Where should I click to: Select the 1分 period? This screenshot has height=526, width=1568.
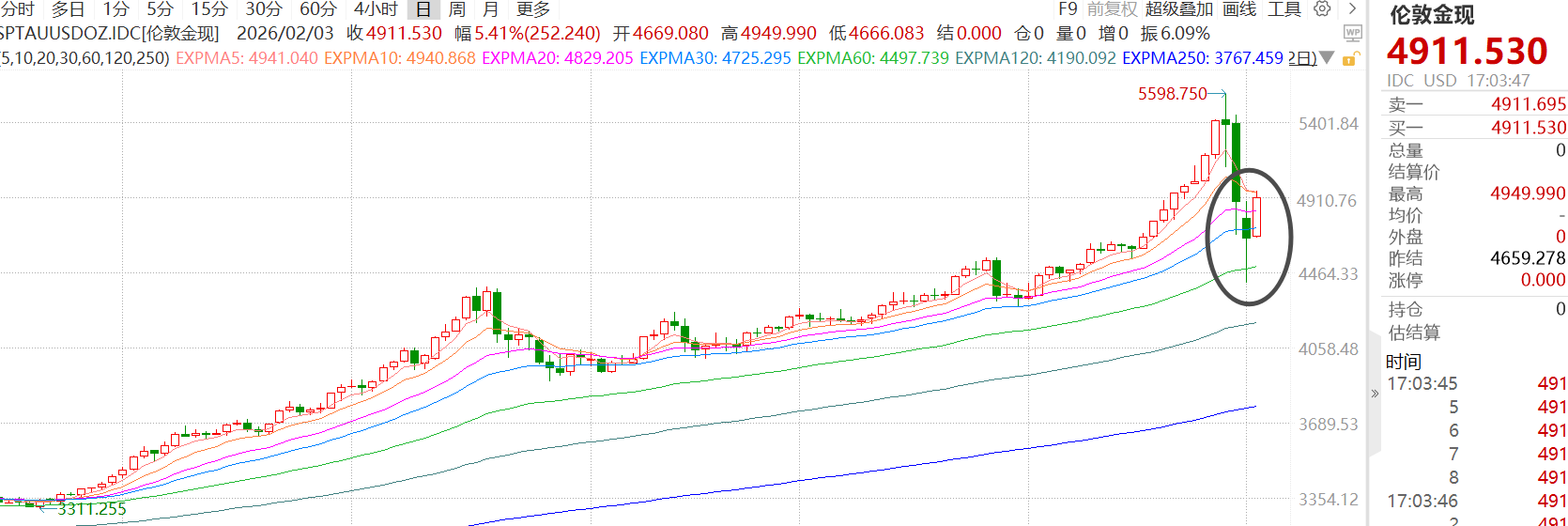(115, 9)
